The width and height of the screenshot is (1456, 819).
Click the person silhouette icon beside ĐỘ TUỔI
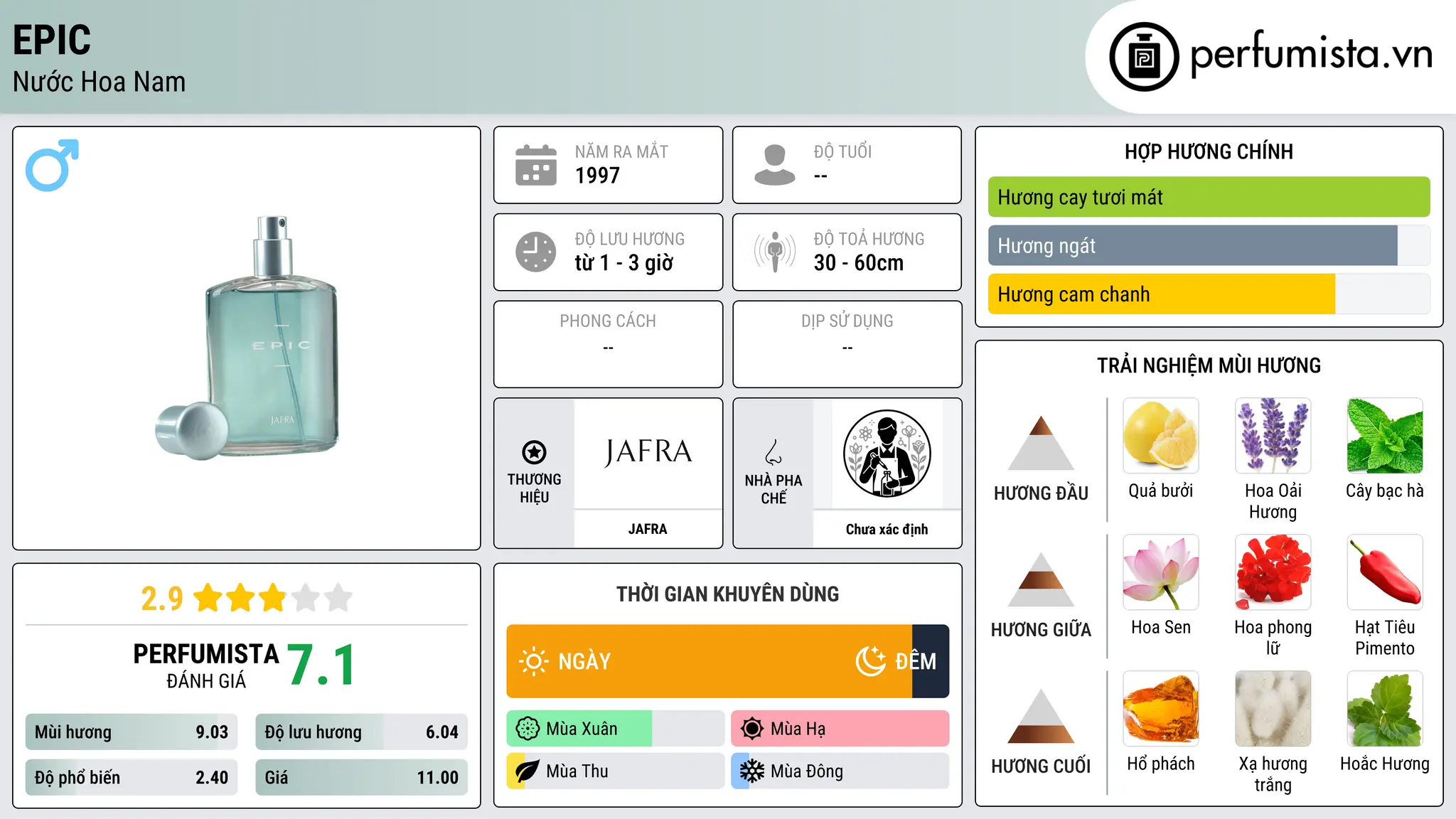(x=775, y=165)
